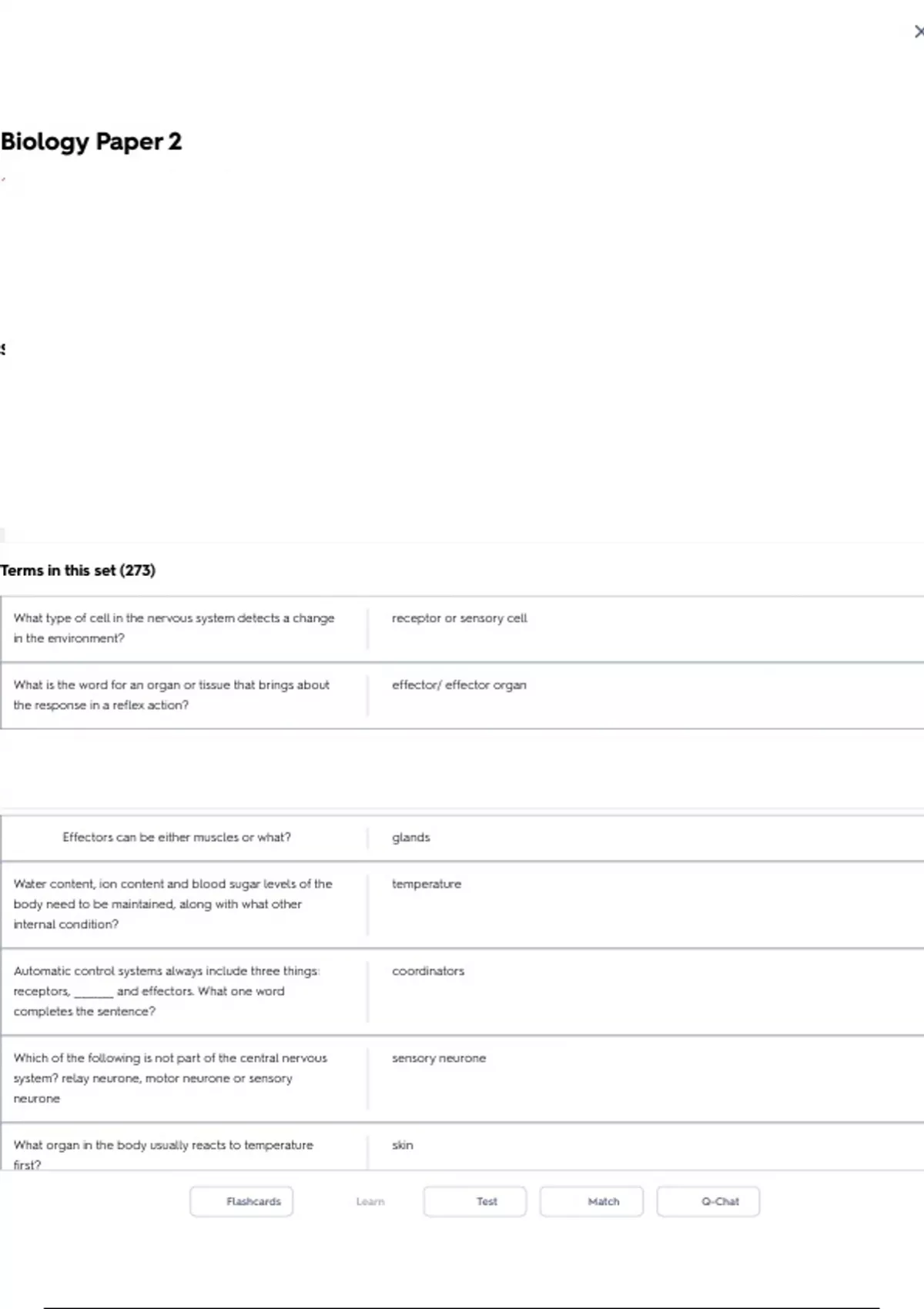
Task: Select the Learn study mode
Action: [x=370, y=1201]
